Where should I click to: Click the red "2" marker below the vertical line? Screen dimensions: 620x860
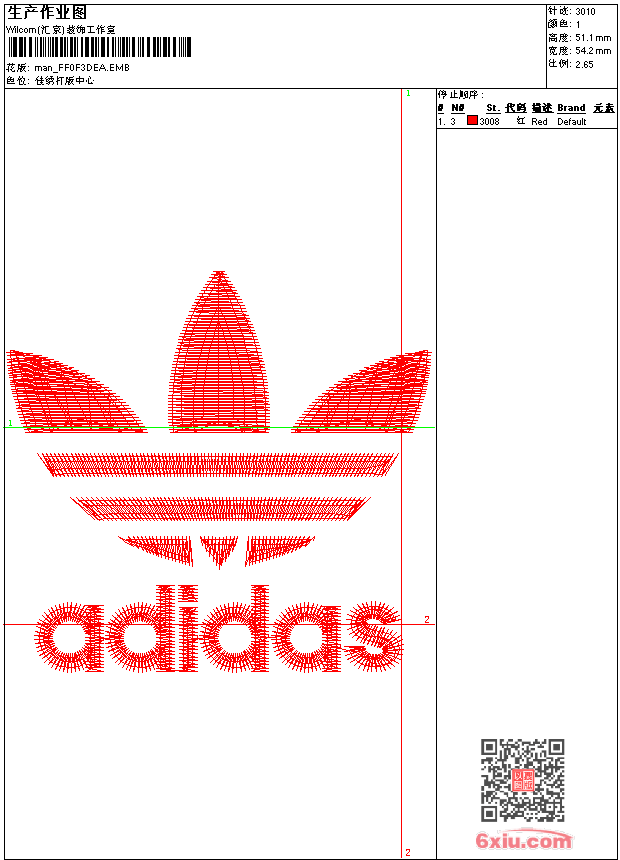[x=408, y=852]
